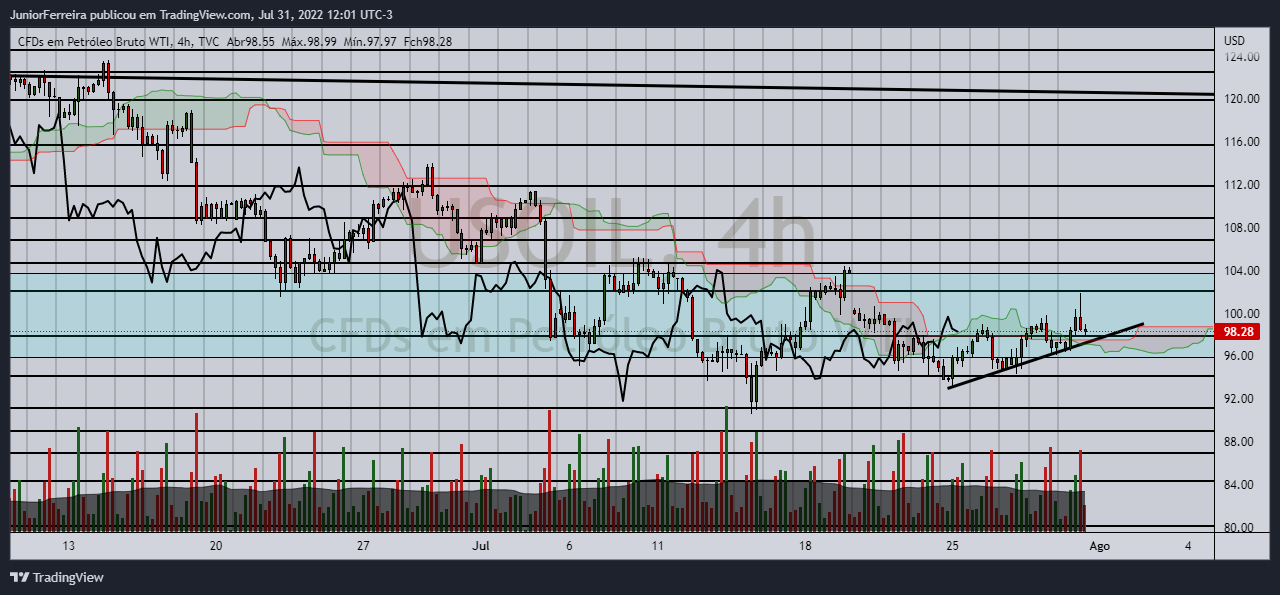Viewport: 1280px width, 595px height.
Task: Click the 80.00 price axis label
Action: tap(1241, 527)
